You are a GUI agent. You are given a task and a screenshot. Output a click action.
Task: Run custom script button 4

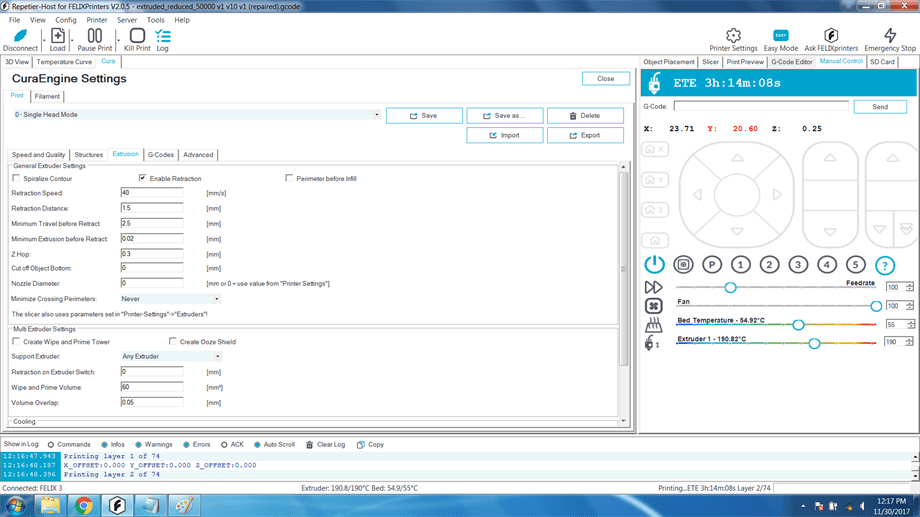827,265
